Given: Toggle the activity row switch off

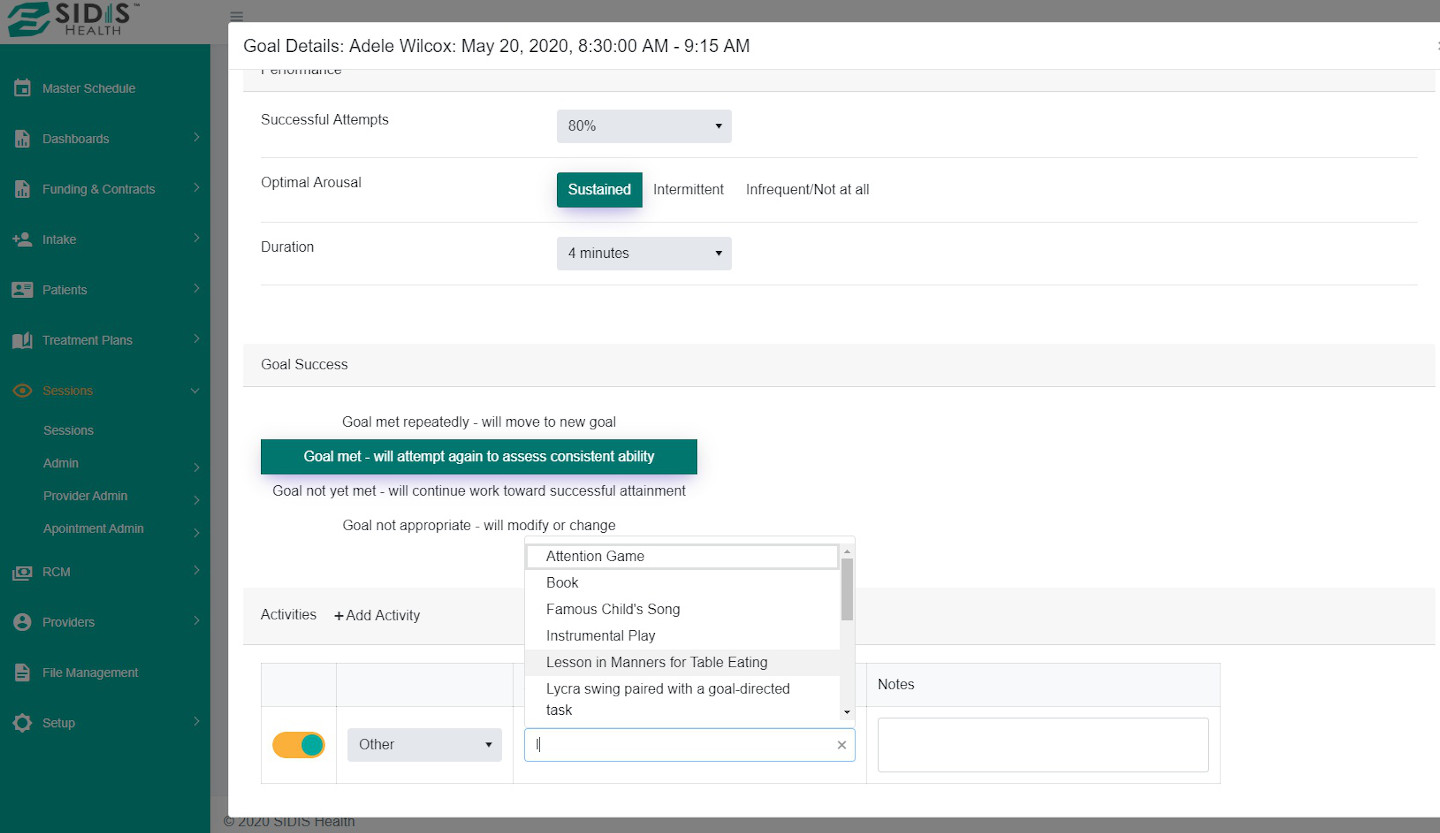Looking at the screenshot, I should click(x=299, y=745).
